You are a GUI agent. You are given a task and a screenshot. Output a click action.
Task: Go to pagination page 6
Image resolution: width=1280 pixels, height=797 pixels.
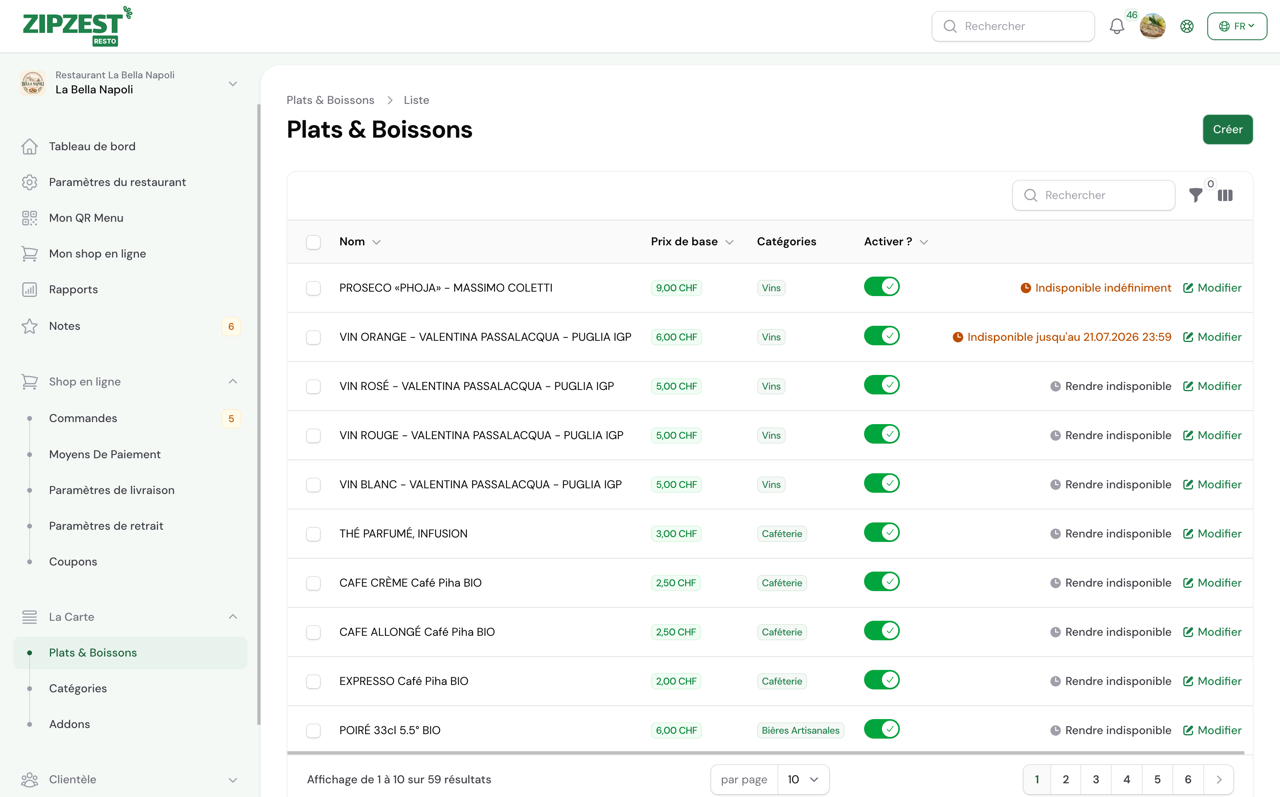point(1188,780)
